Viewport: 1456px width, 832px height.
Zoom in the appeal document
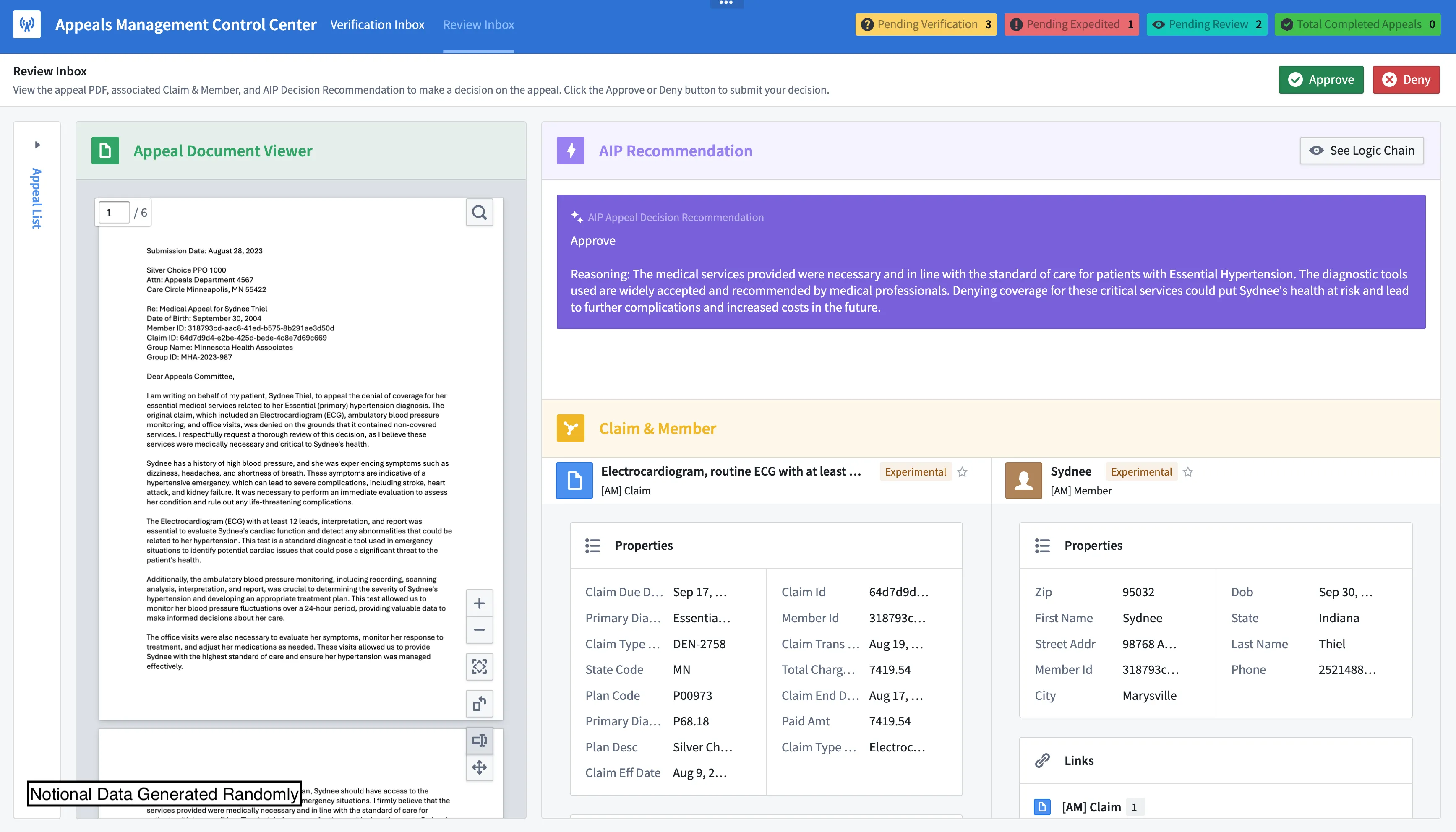tap(479, 603)
